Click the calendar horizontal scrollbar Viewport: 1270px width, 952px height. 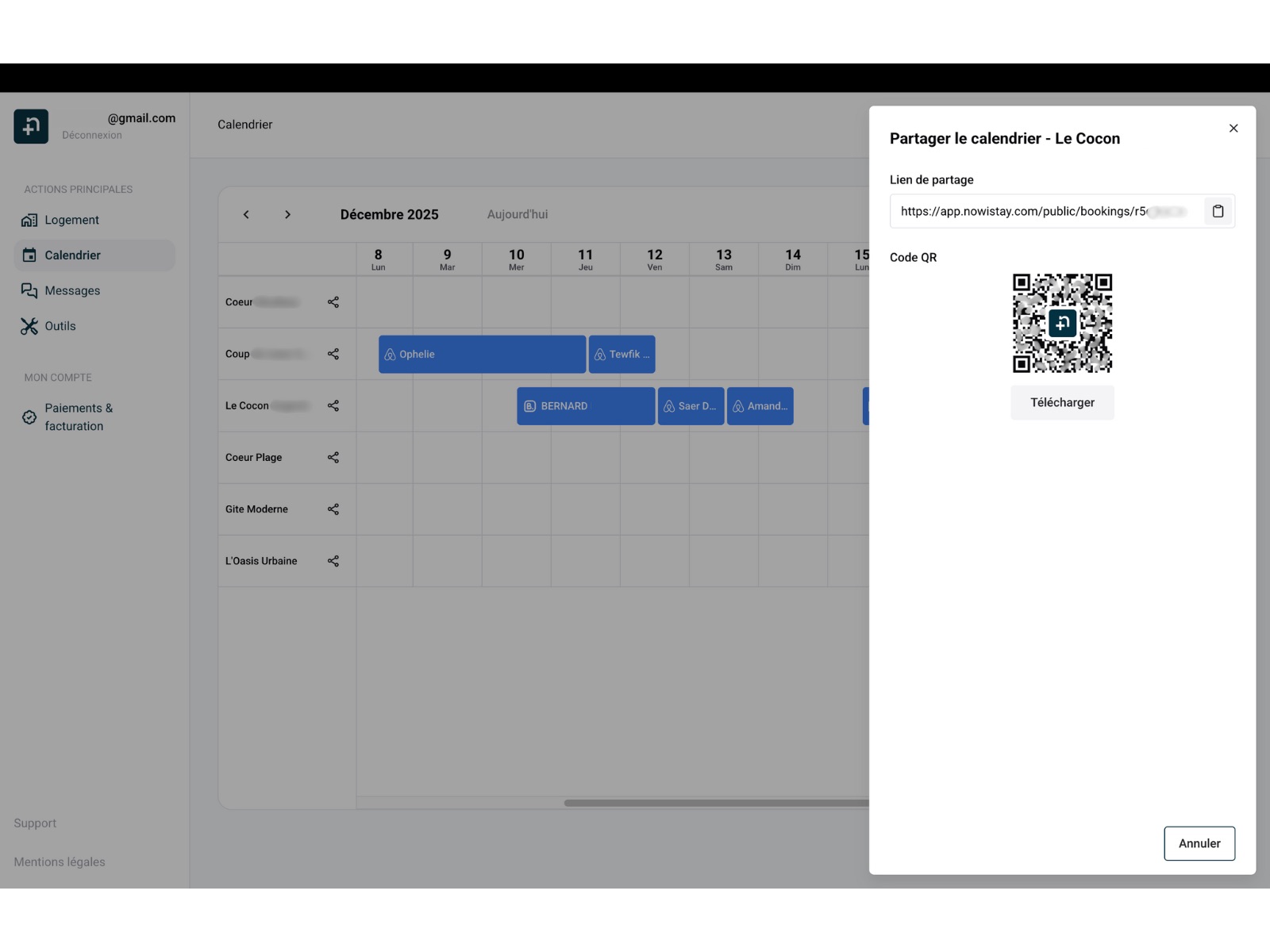click(x=717, y=803)
